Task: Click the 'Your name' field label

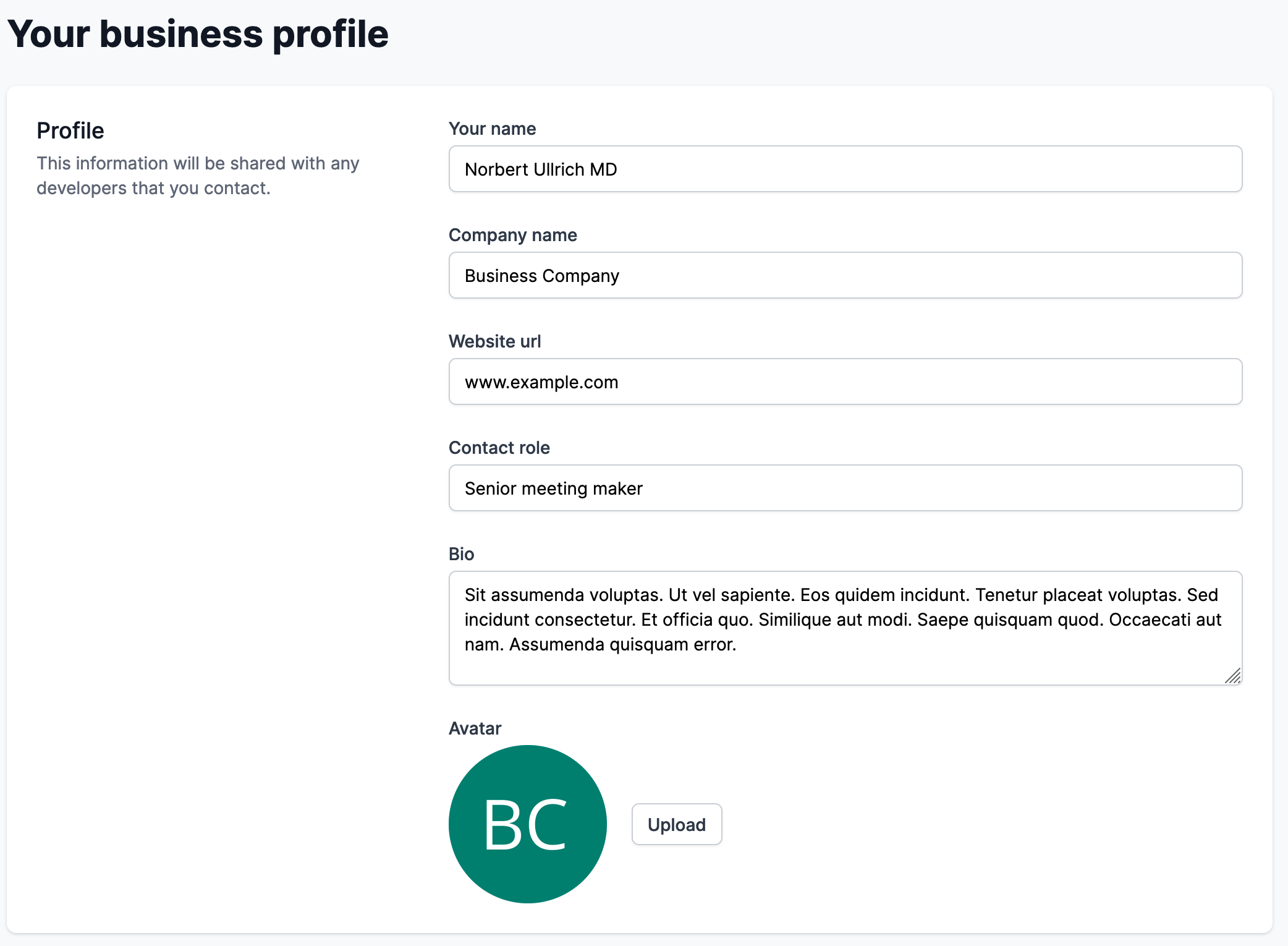Action: tap(492, 129)
